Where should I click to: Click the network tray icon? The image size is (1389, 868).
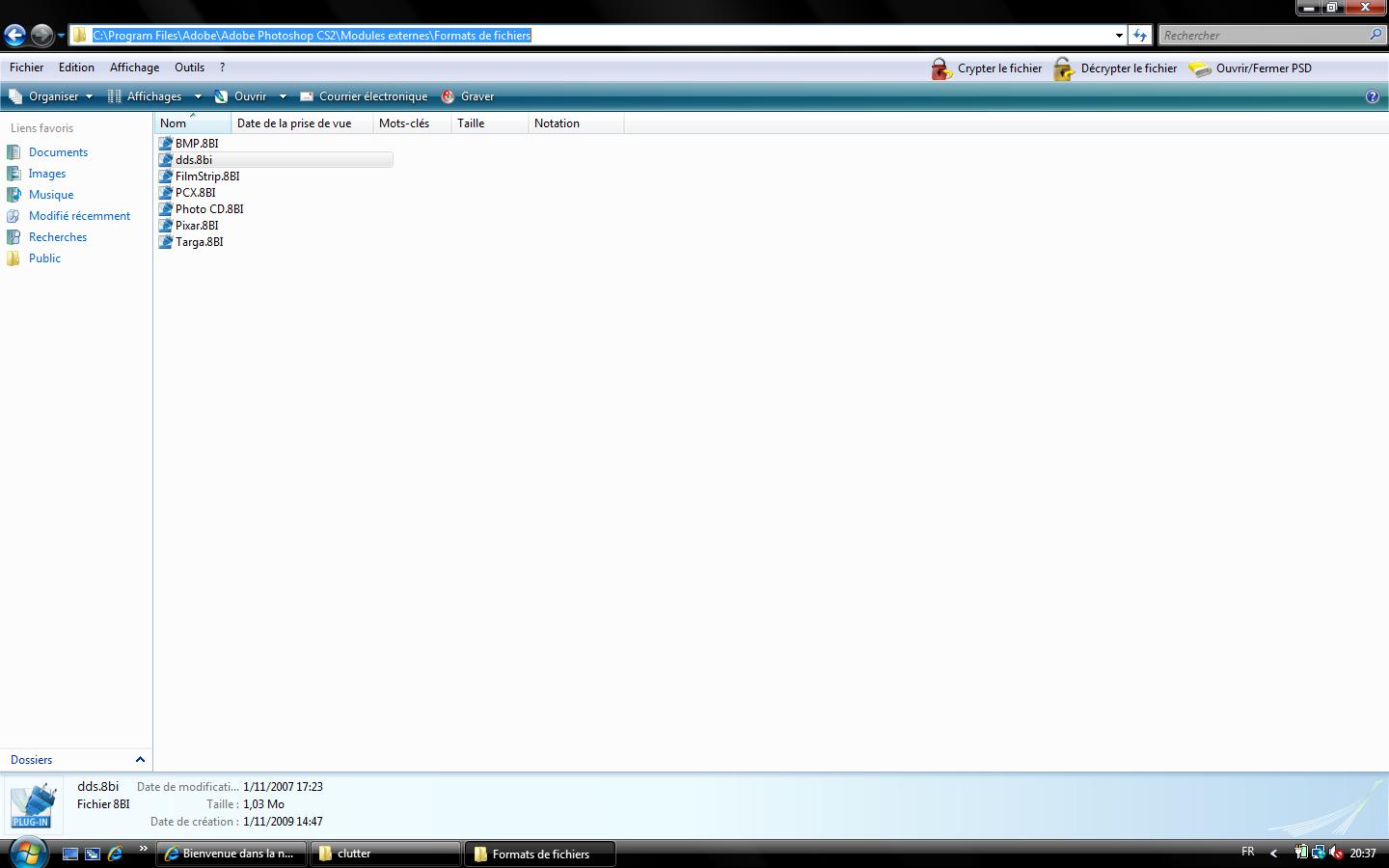click(1319, 853)
